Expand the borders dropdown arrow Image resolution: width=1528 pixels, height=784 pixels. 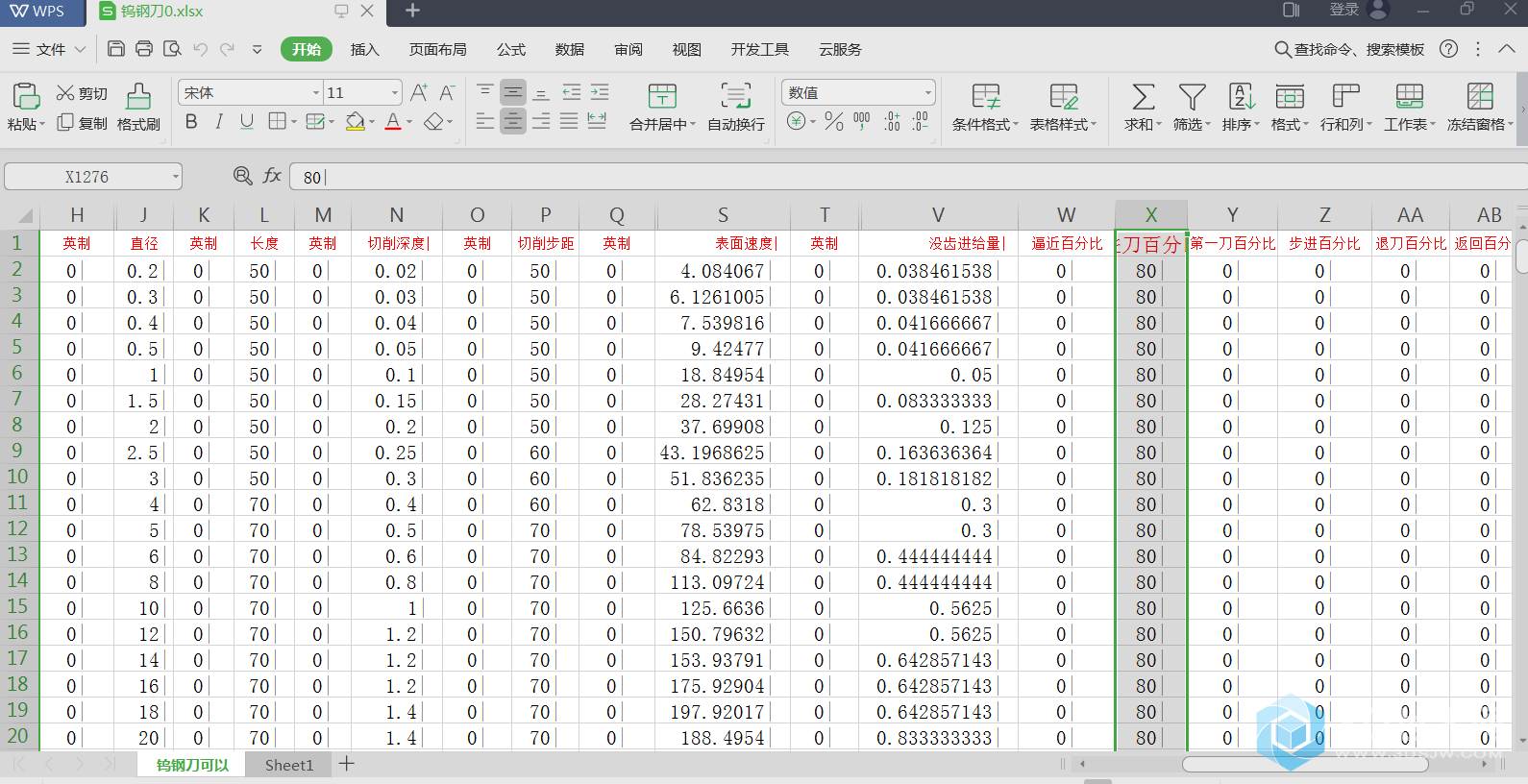click(294, 122)
